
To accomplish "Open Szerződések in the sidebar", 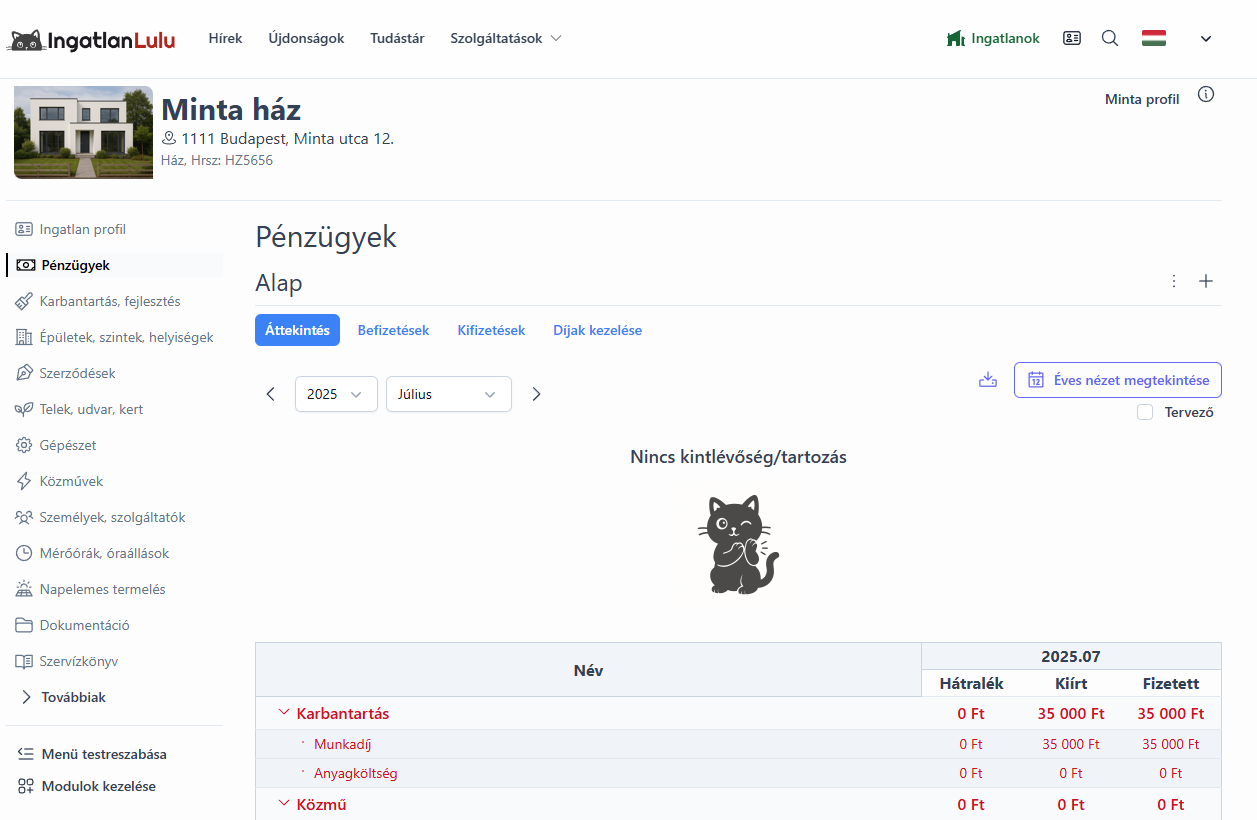I will coord(65,373).
